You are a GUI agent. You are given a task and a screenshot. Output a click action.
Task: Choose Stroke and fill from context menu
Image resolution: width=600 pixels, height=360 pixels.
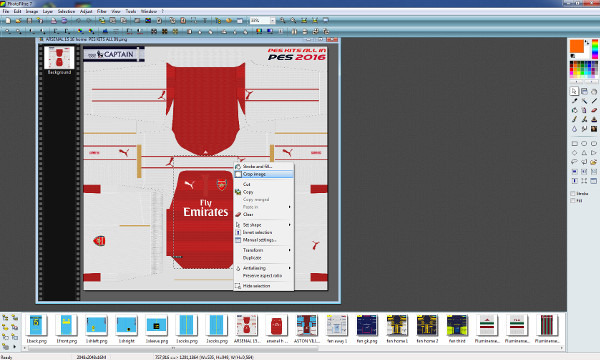click(264, 166)
